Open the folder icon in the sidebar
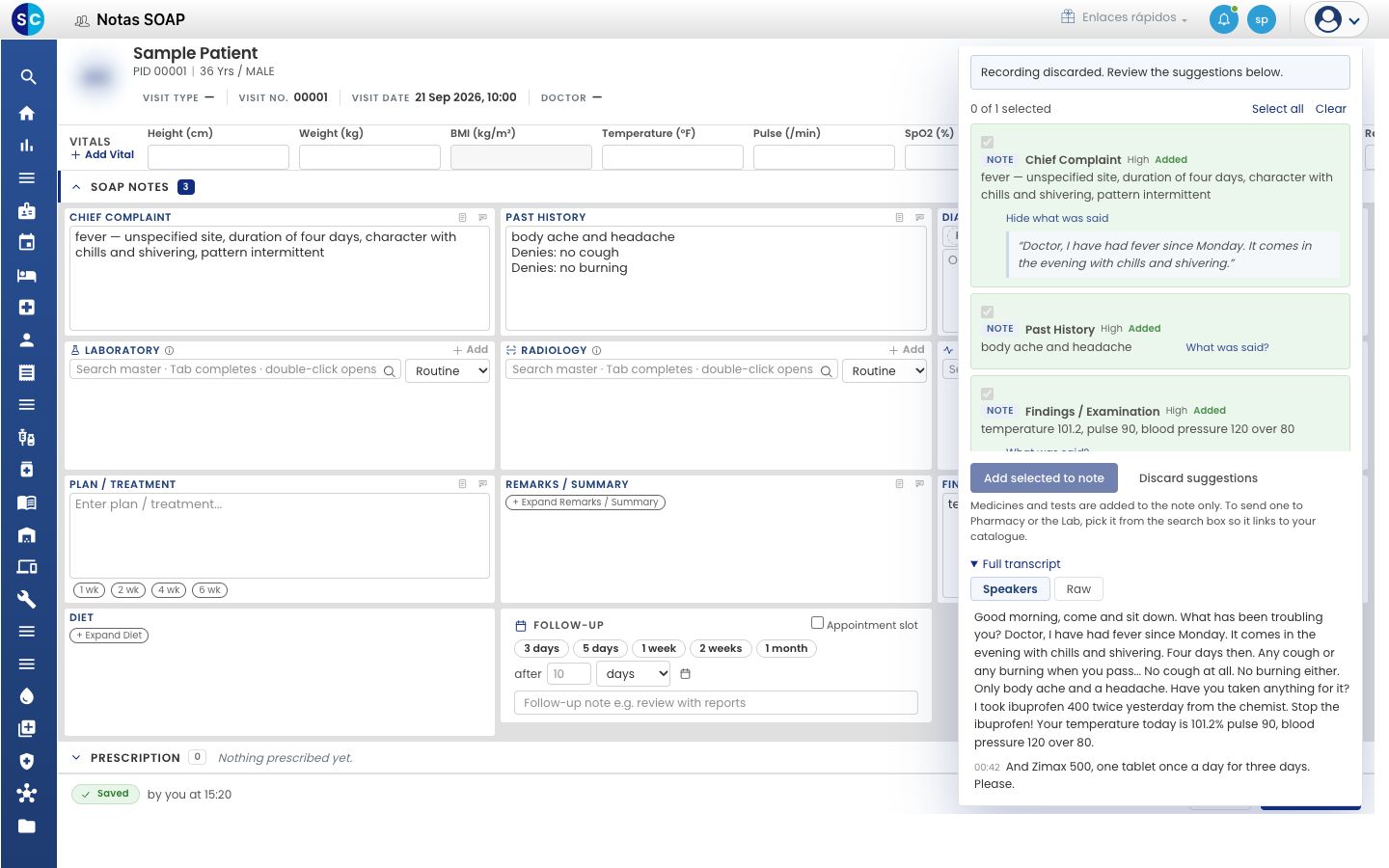This screenshot has width=1389, height=868. 27,826
